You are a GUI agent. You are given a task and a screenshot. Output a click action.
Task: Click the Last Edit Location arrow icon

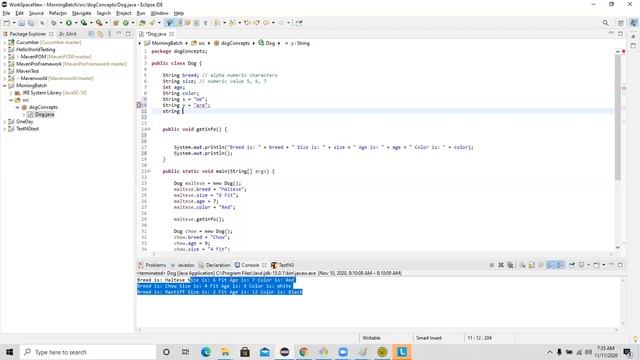tap(247, 23)
